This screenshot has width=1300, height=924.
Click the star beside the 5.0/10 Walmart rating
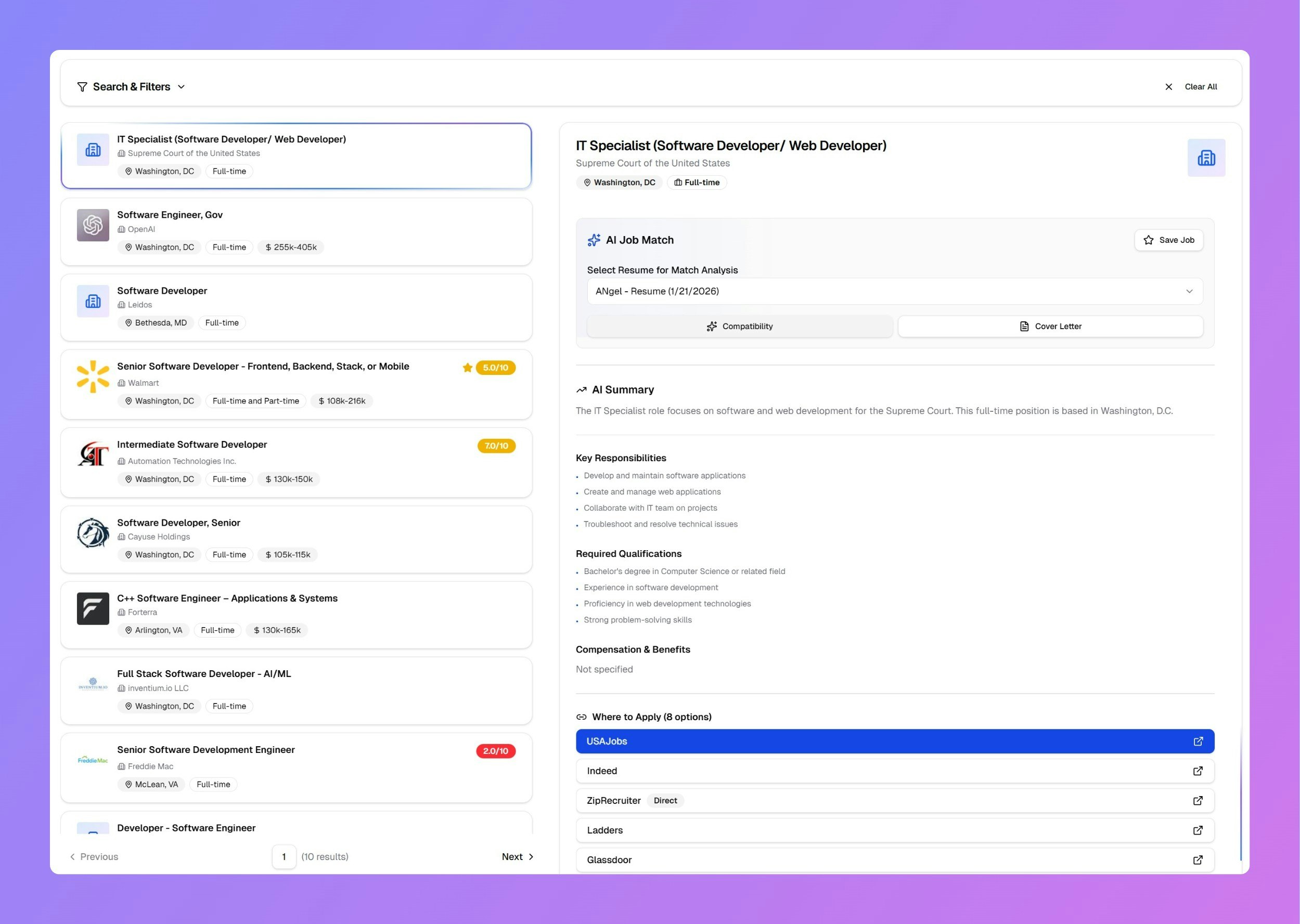tap(468, 368)
